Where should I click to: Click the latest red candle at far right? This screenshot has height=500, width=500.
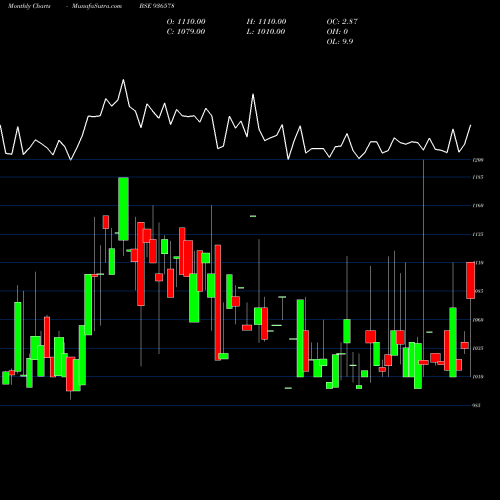(x=470, y=280)
